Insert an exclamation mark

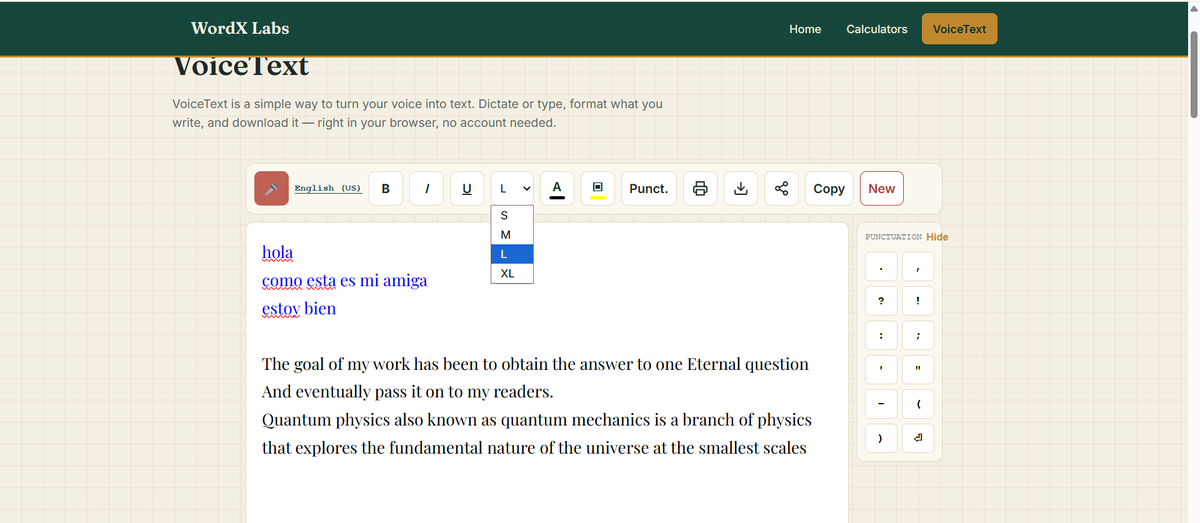pos(917,300)
